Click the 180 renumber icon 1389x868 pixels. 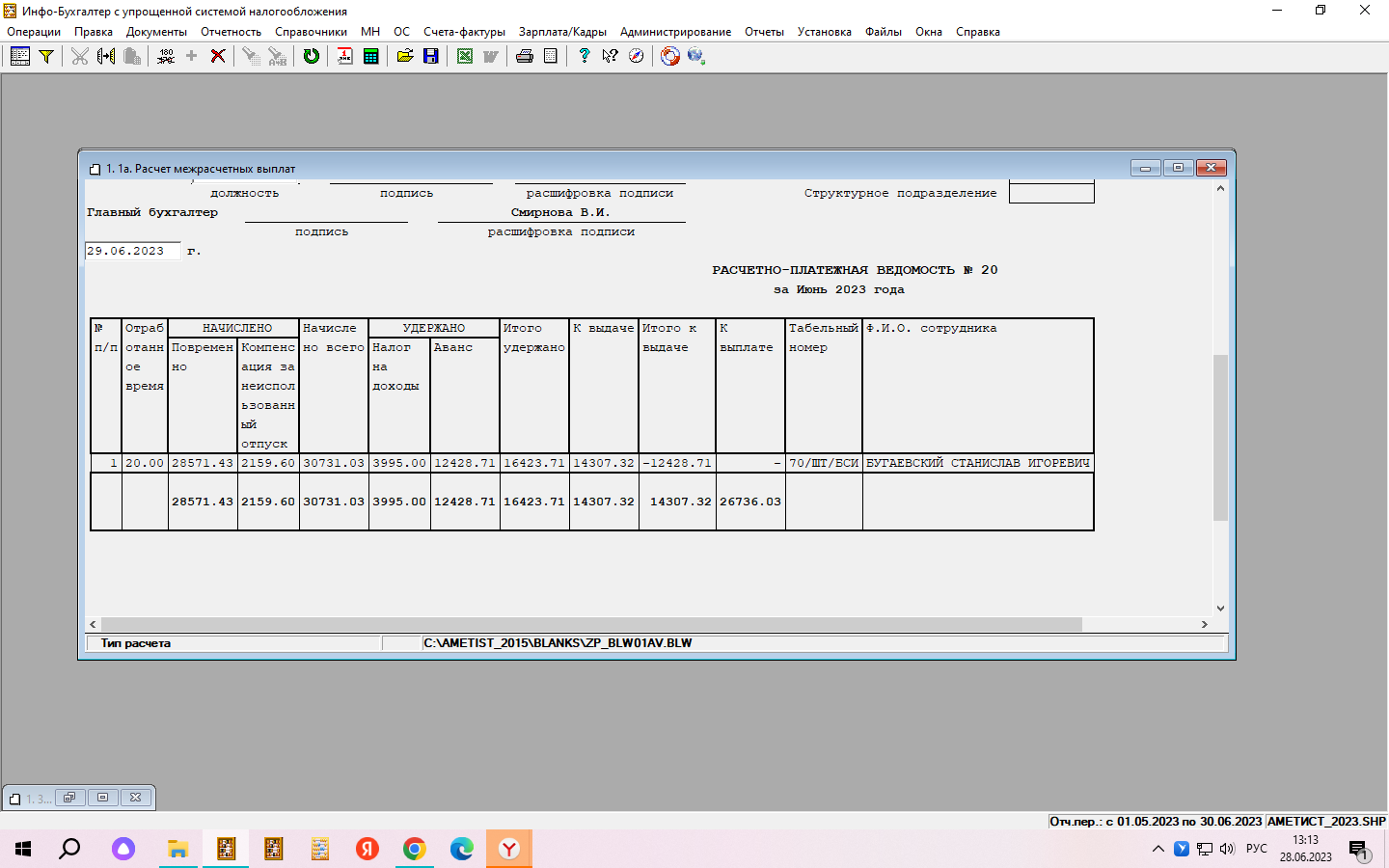166,56
